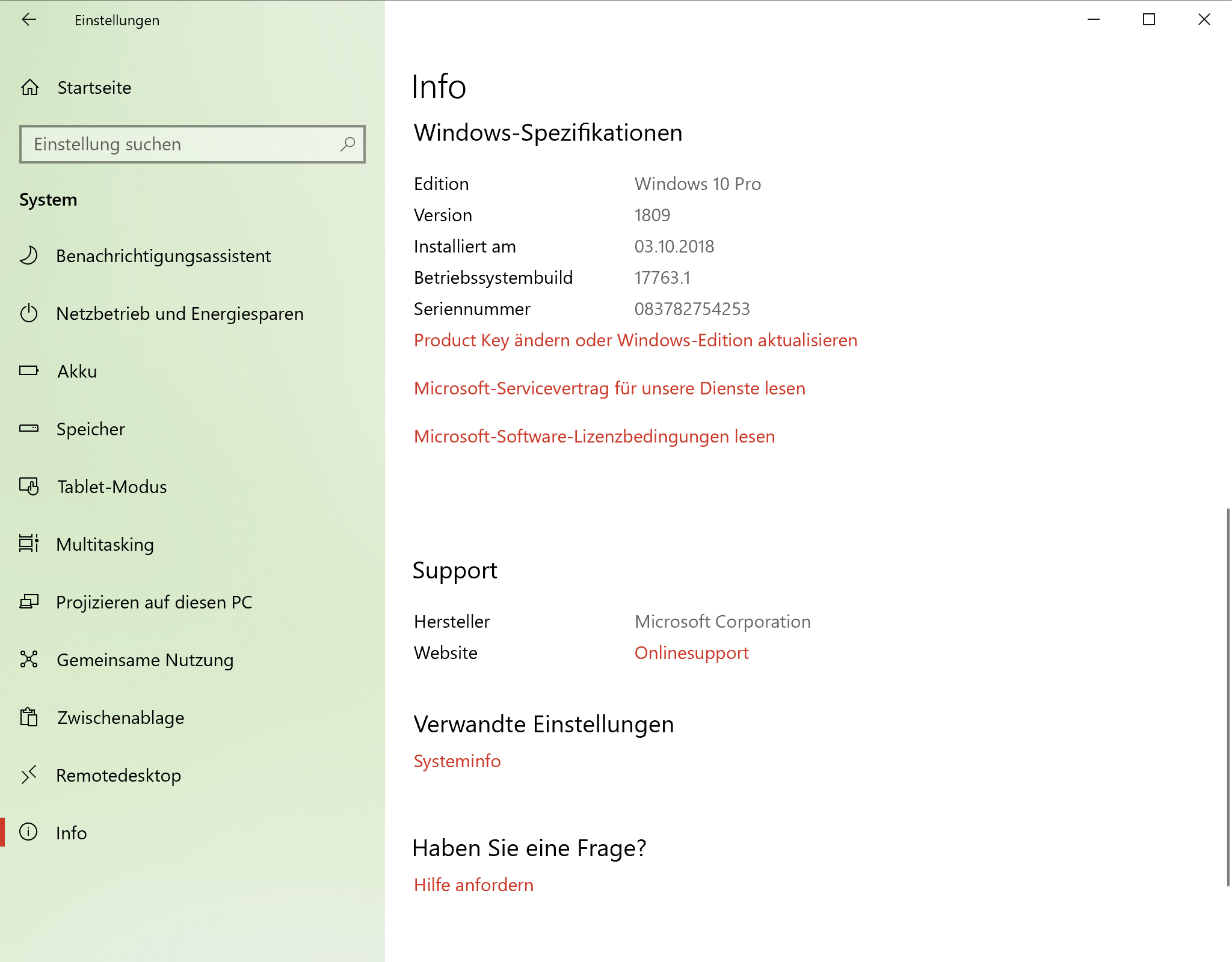Click the Akku battery icon
Viewport: 1232px width, 962px height.
tap(29, 371)
